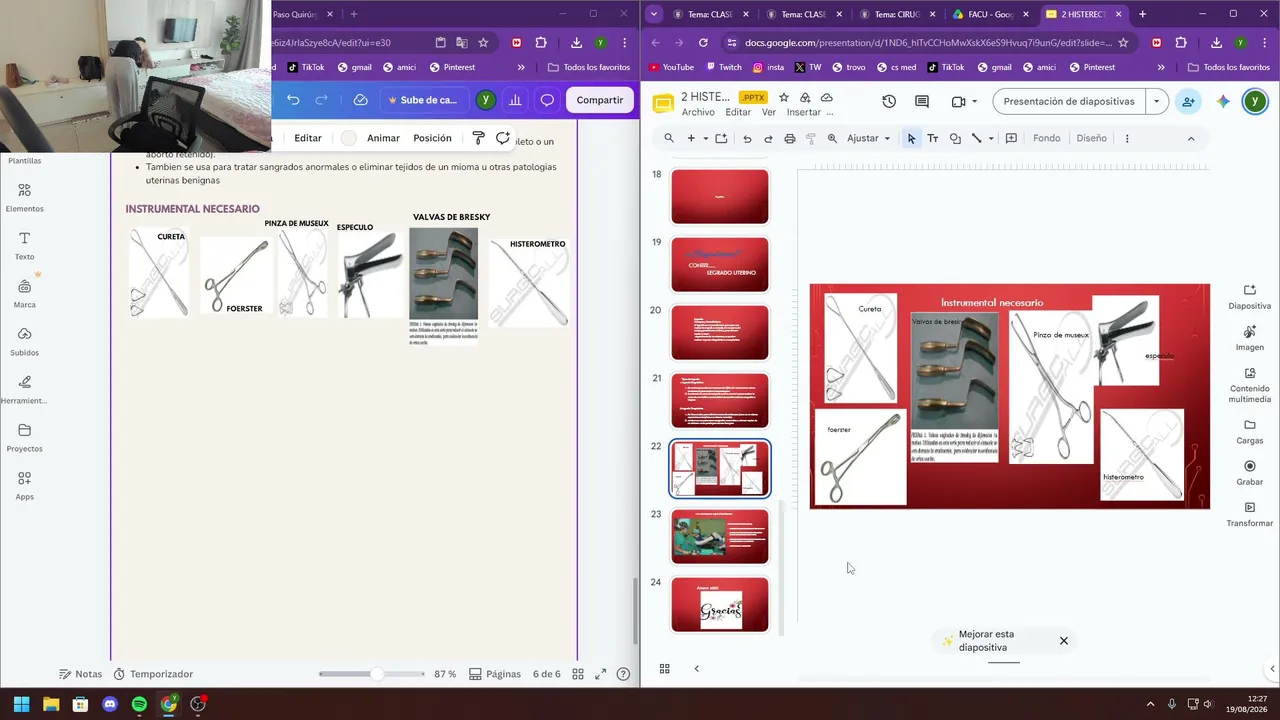The height and width of the screenshot is (720, 1280).
Task: Open Spotify from the taskbar
Action: 139,704
